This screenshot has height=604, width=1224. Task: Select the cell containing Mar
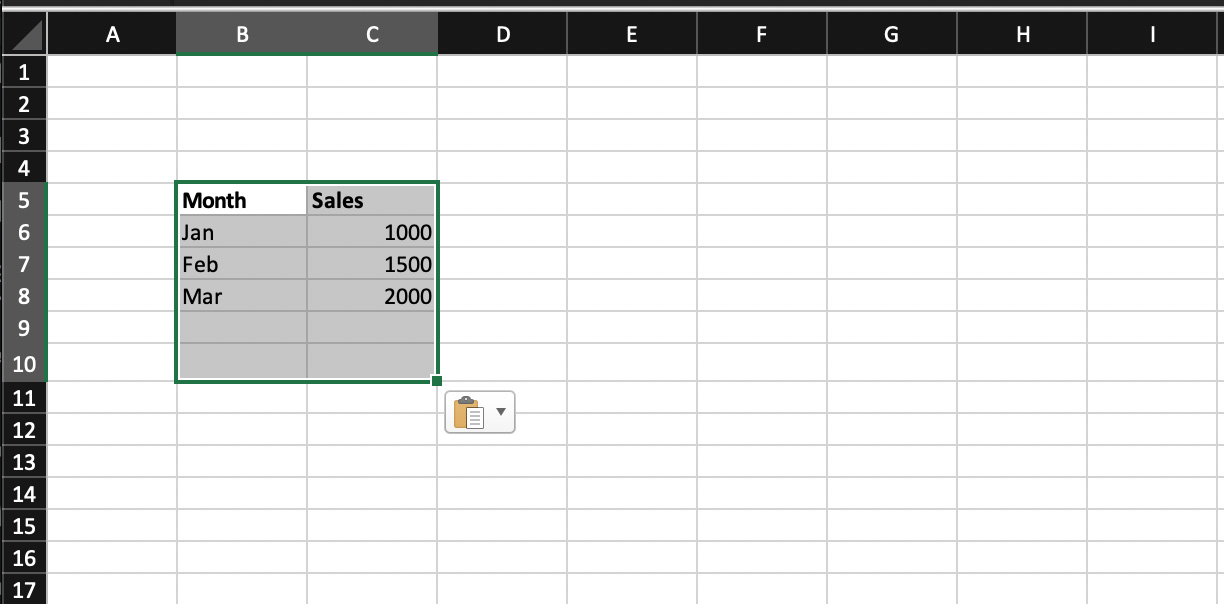(x=241, y=296)
